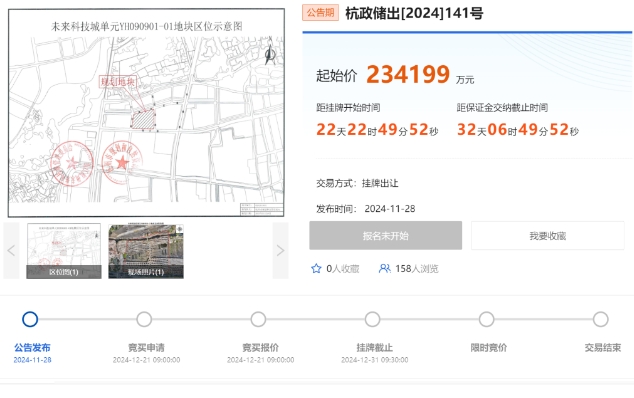634x398 pixels.
Task: Select the 挂牌截止 timeline step circle
Action: (x=372, y=319)
